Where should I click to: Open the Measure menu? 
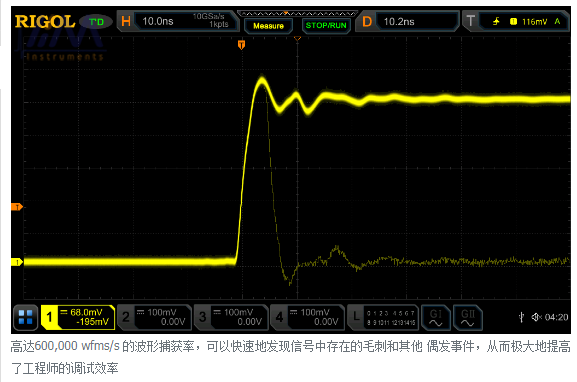[268, 26]
